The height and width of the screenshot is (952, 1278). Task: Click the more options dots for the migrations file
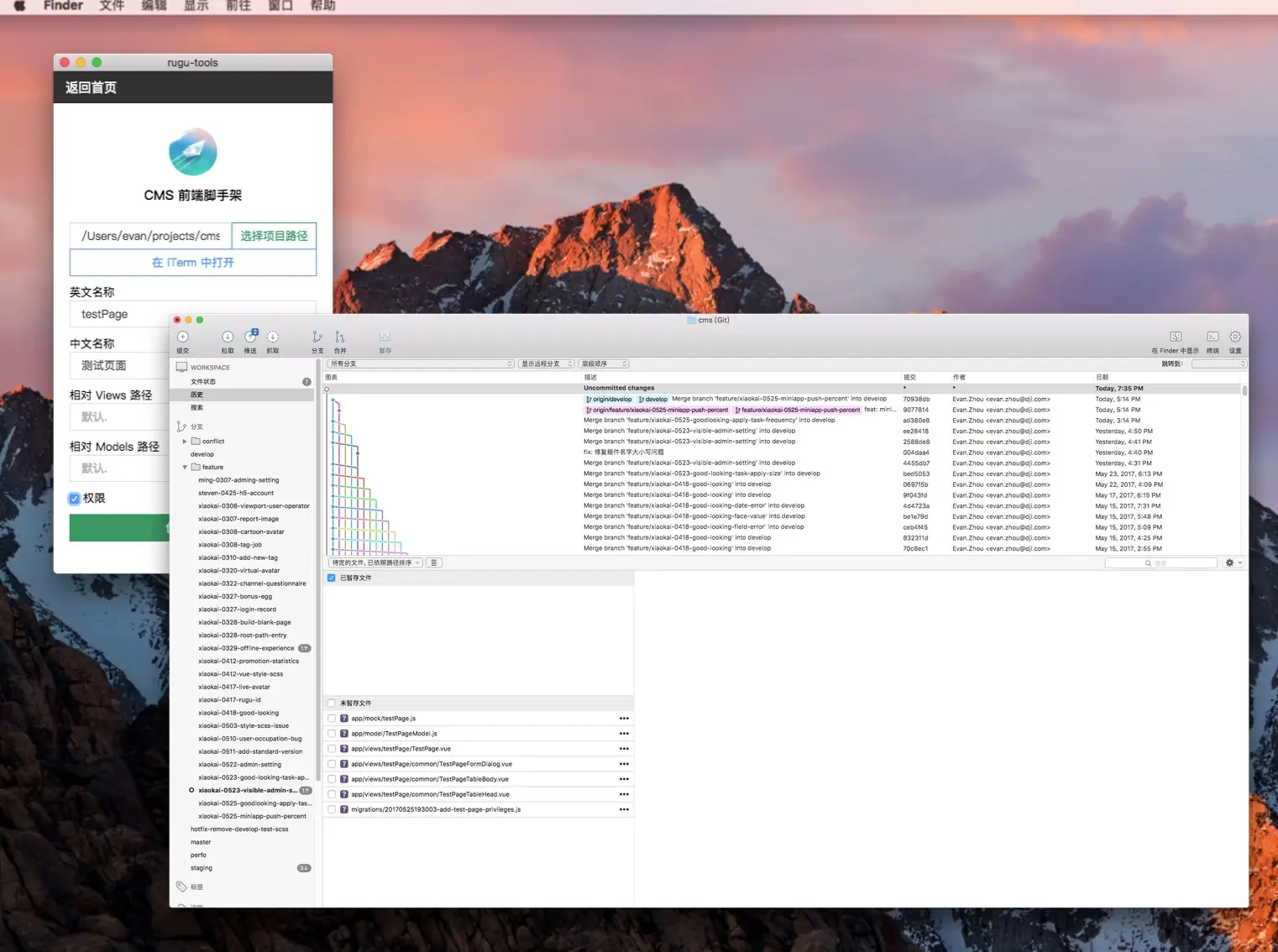(624, 809)
